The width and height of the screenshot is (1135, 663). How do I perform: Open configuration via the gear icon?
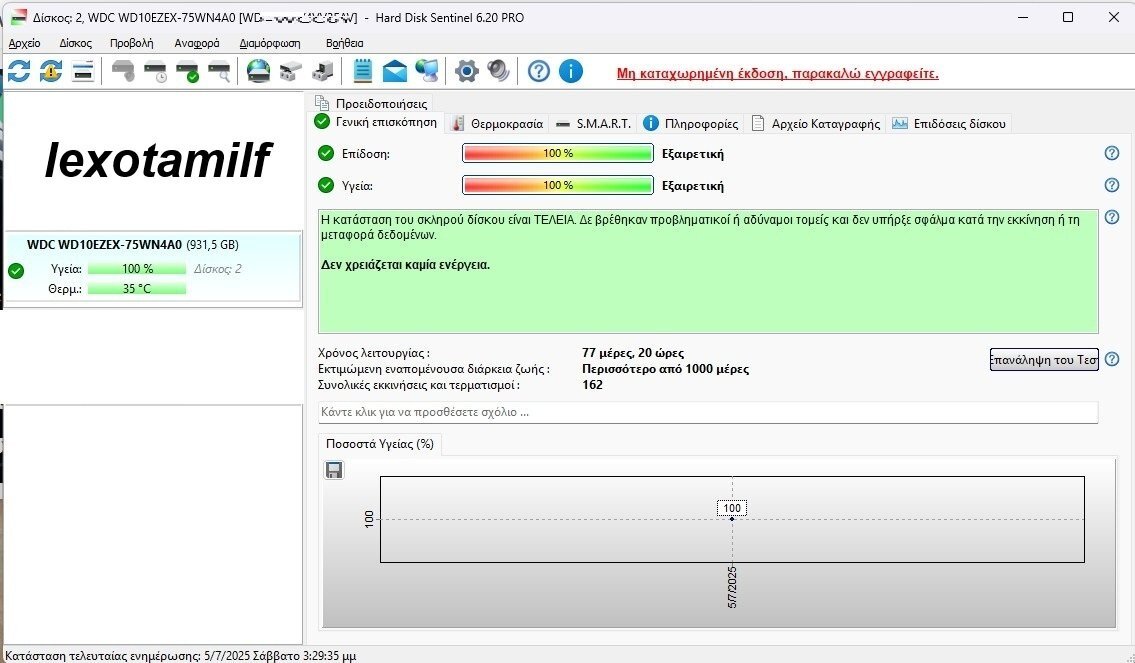click(467, 71)
